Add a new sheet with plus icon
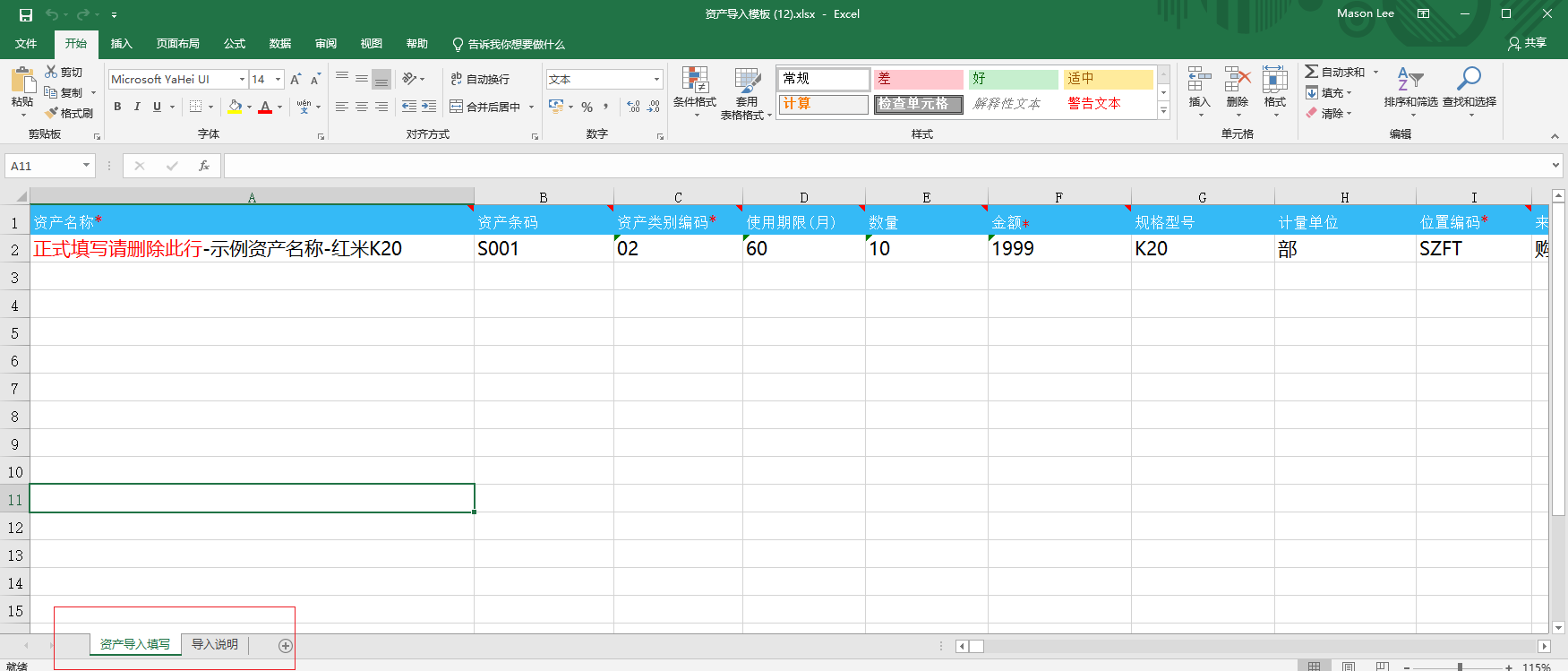Viewport: 1568px width, 671px height. [x=286, y=646]
